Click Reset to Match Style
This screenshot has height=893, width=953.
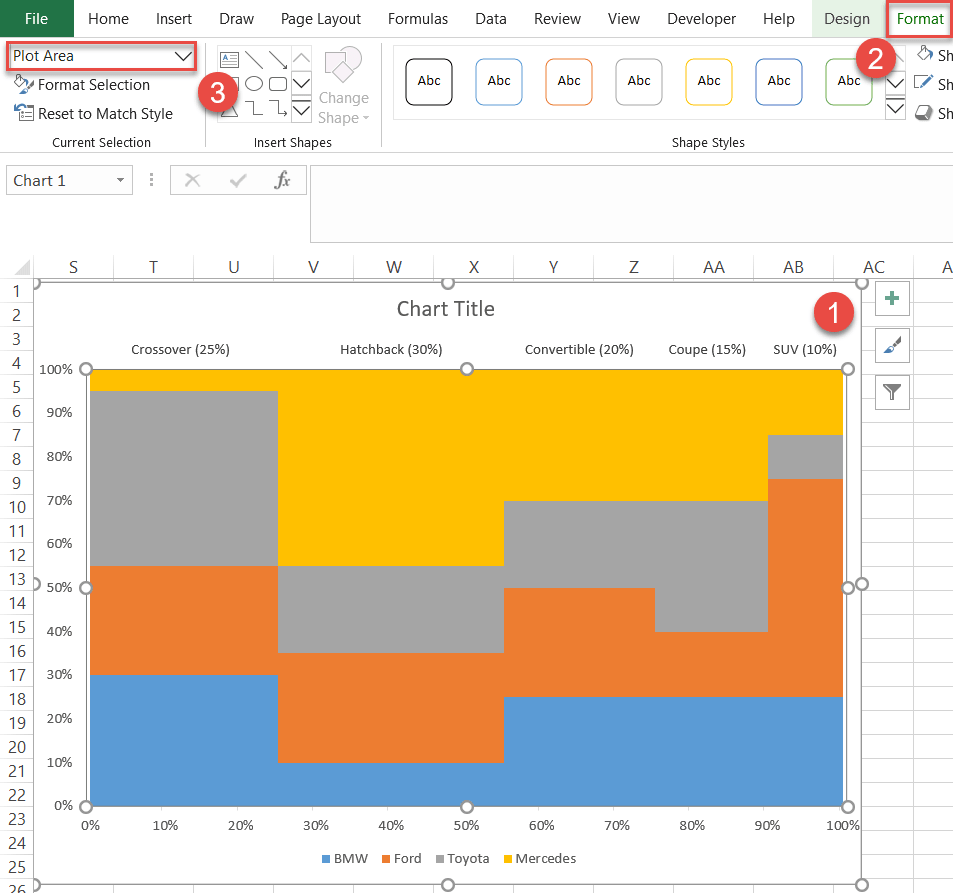click(x=94, y=114)
